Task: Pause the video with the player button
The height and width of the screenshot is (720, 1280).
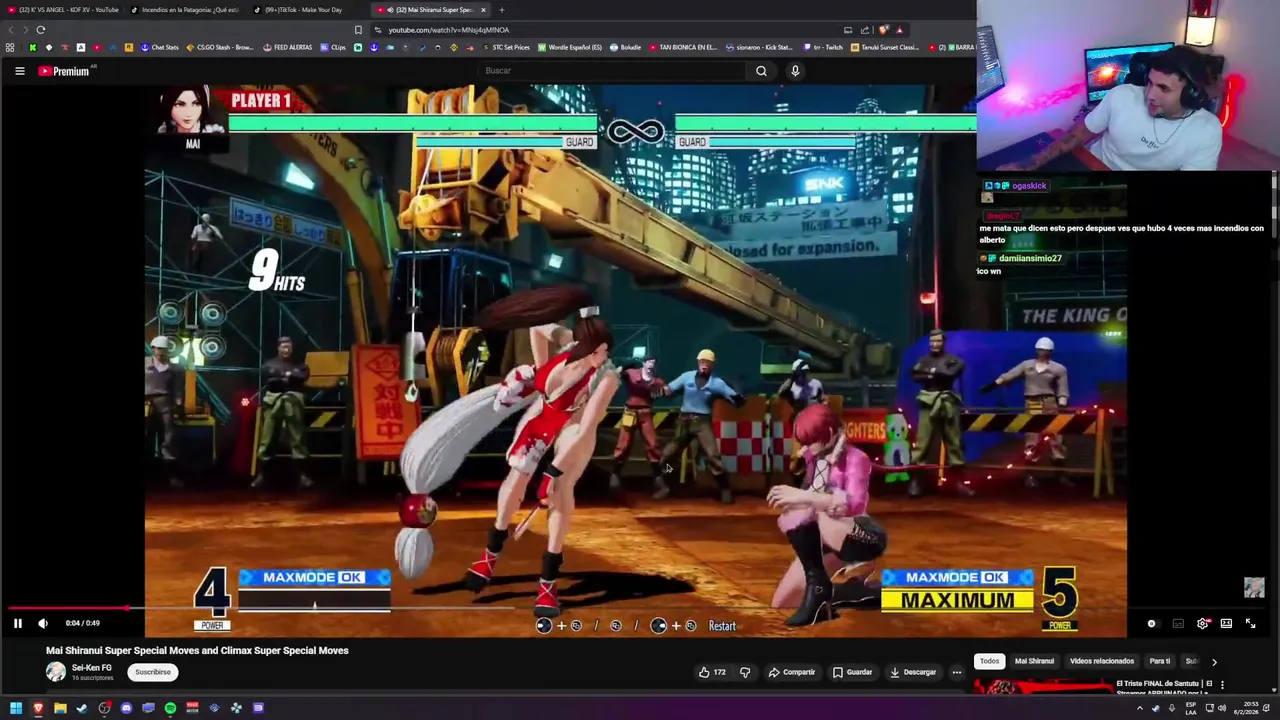Action: click(17, 623)
